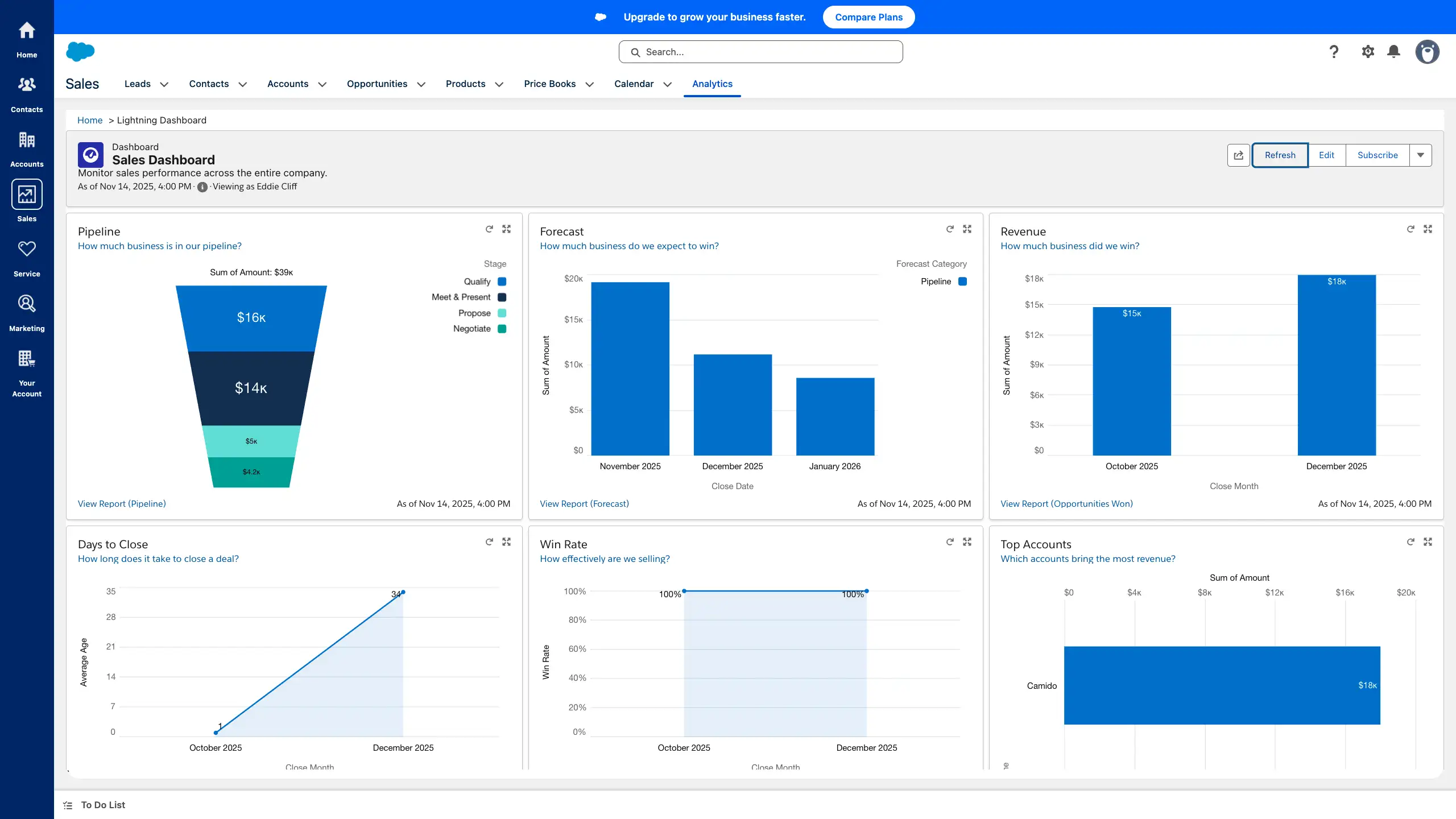
Task: Switch to the Analytics tab
Action: tap(712, 84)
